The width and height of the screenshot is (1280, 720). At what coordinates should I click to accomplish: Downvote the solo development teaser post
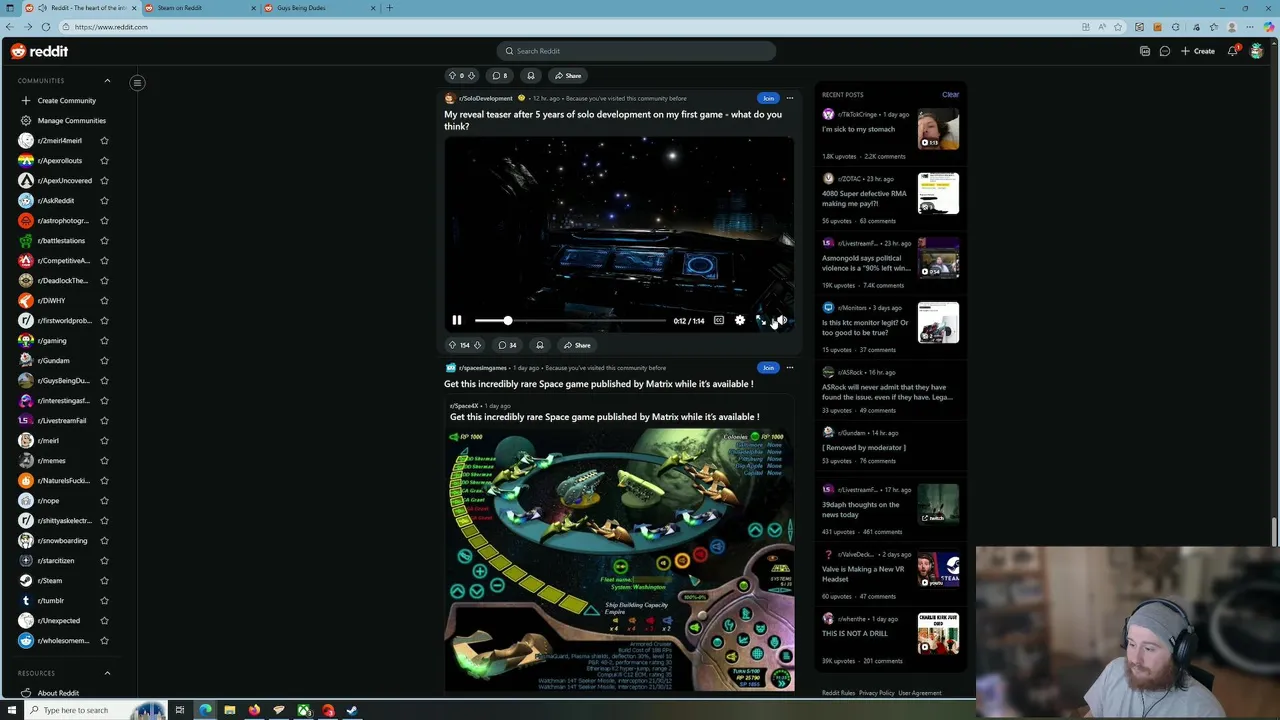[477, 345]
